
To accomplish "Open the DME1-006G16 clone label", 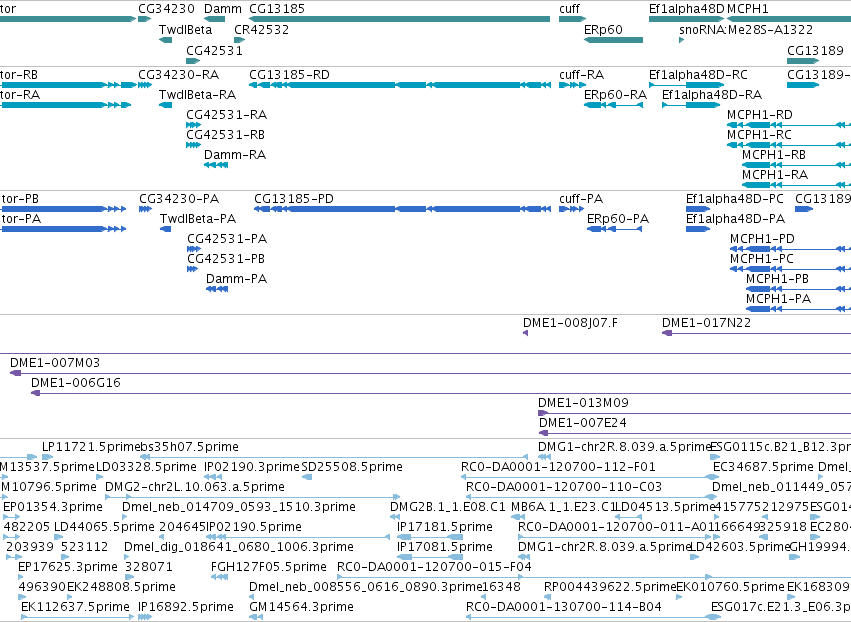I will point(75,383).
